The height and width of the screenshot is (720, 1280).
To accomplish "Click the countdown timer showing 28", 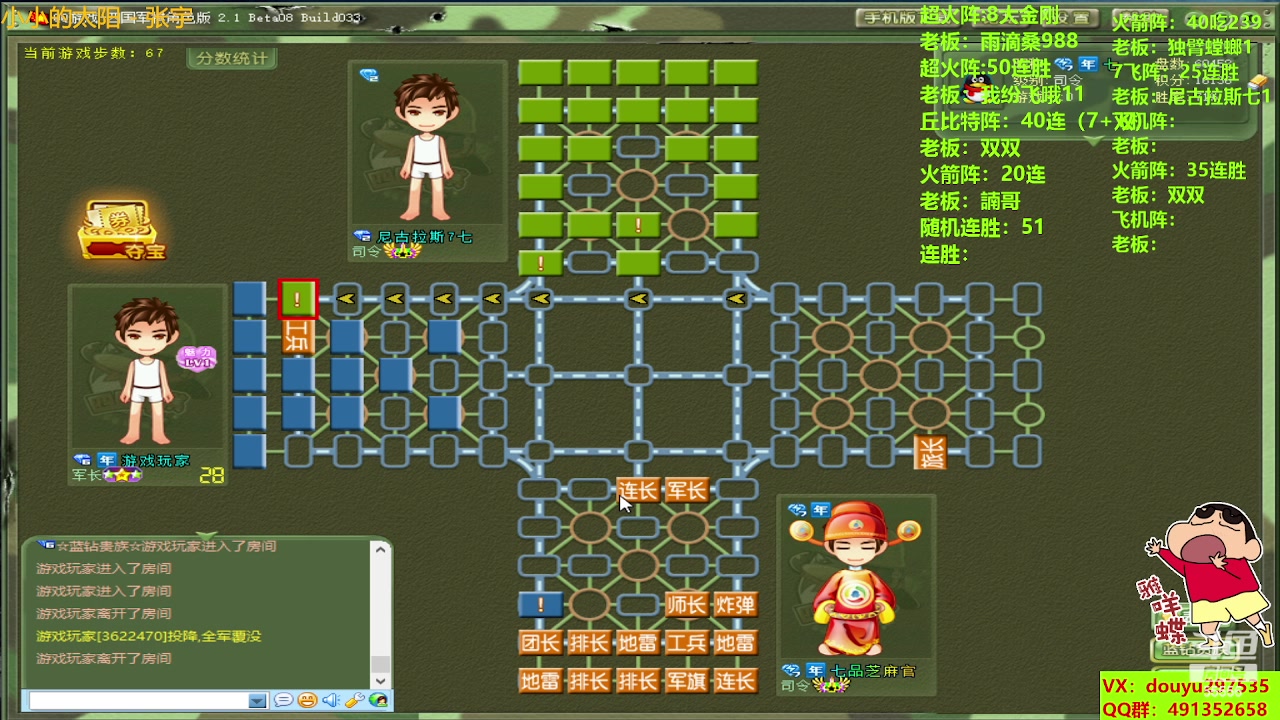I will [x=211, y=476].
